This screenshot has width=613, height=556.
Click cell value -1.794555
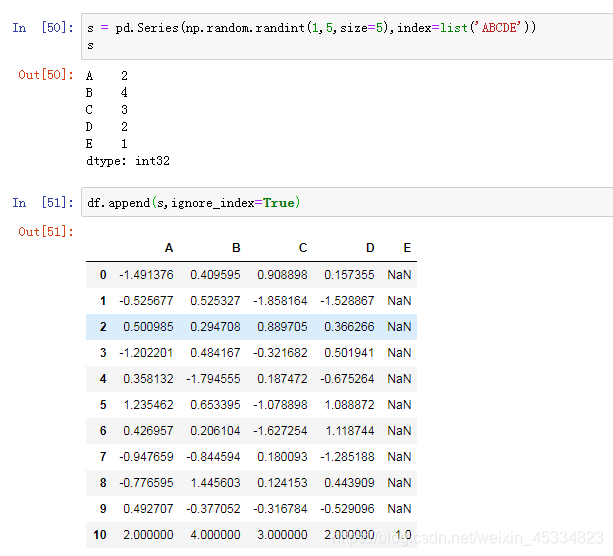[x=213, y=379]
